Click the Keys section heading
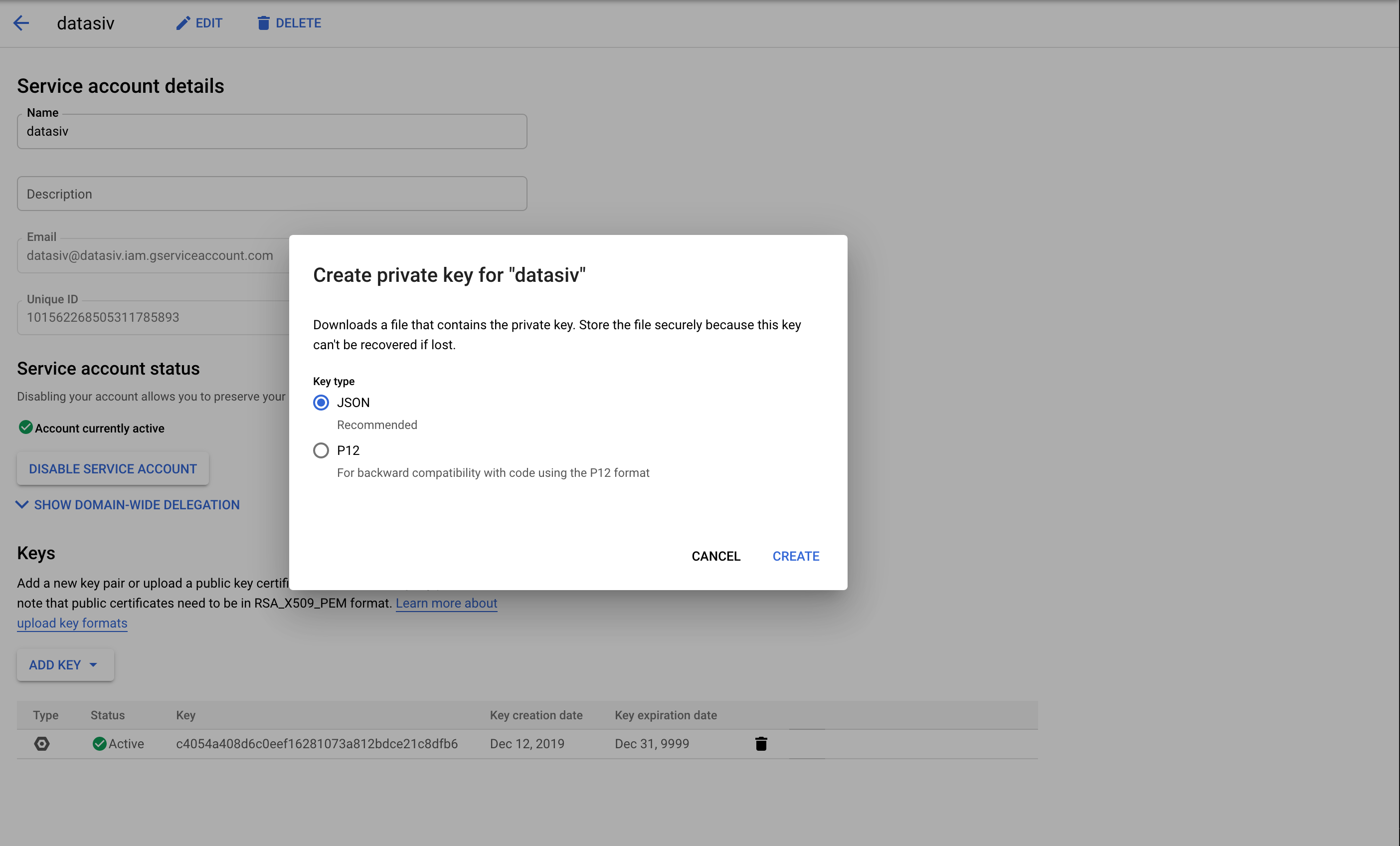 [36, 553]
